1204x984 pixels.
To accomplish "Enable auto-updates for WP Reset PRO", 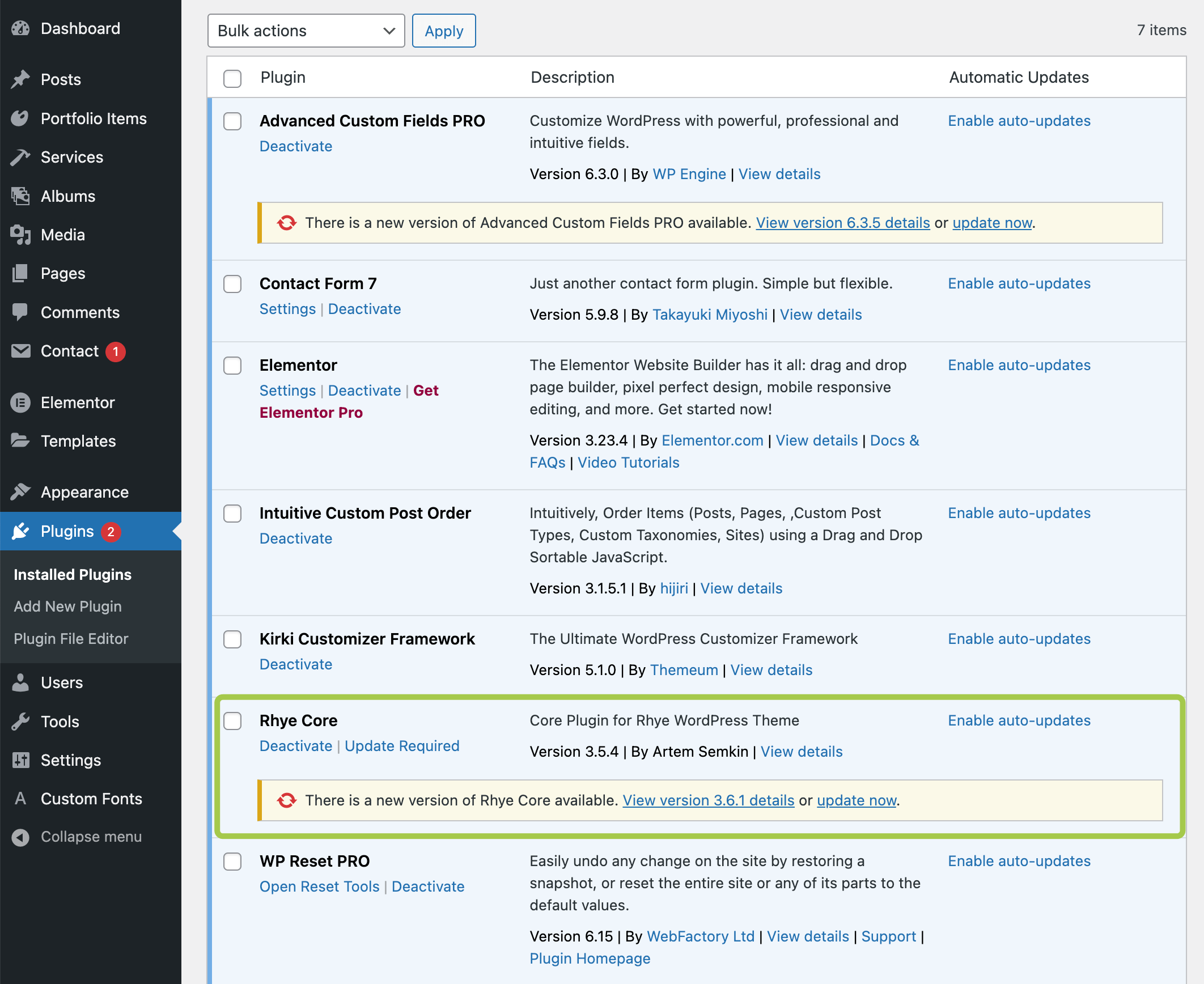I will [1019, 861].
